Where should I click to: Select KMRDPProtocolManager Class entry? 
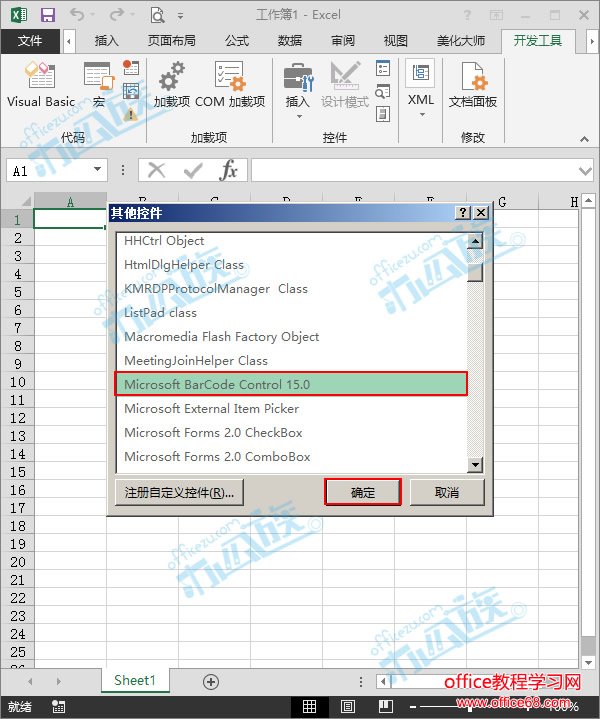tap(291, 289)
